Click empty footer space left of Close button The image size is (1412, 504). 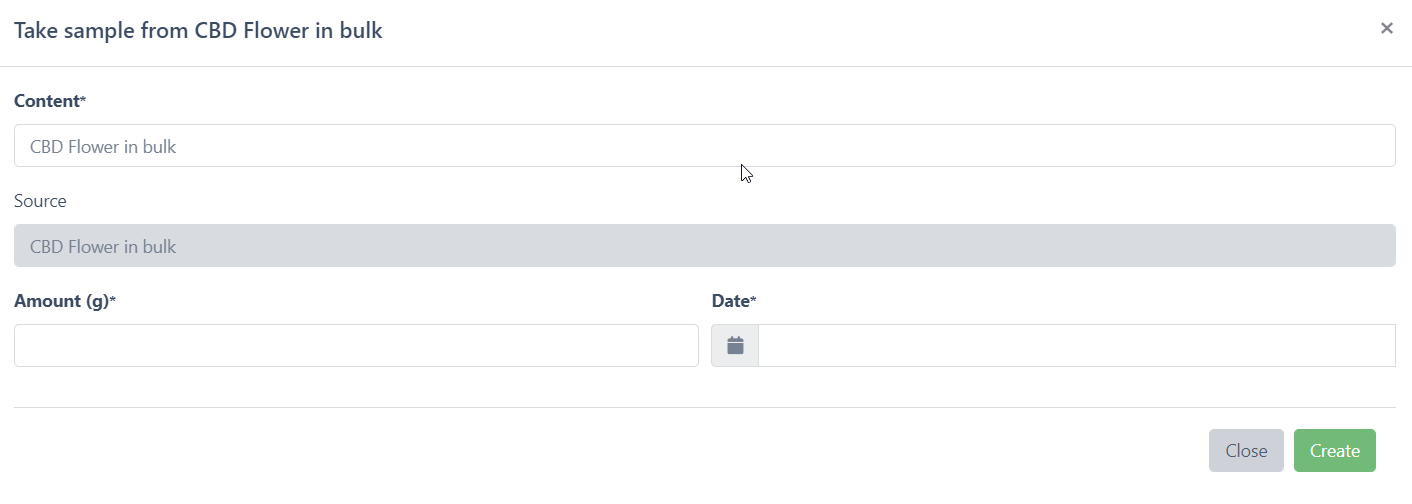click(x=600, y=451)
